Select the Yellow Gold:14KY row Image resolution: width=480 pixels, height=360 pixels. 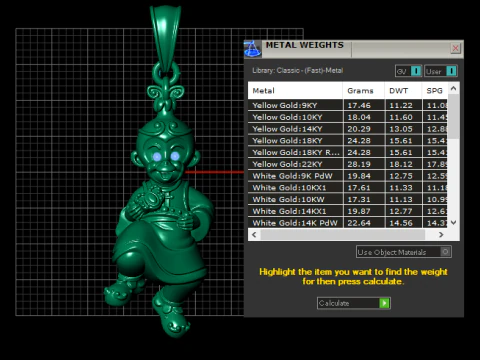point(348,129)
